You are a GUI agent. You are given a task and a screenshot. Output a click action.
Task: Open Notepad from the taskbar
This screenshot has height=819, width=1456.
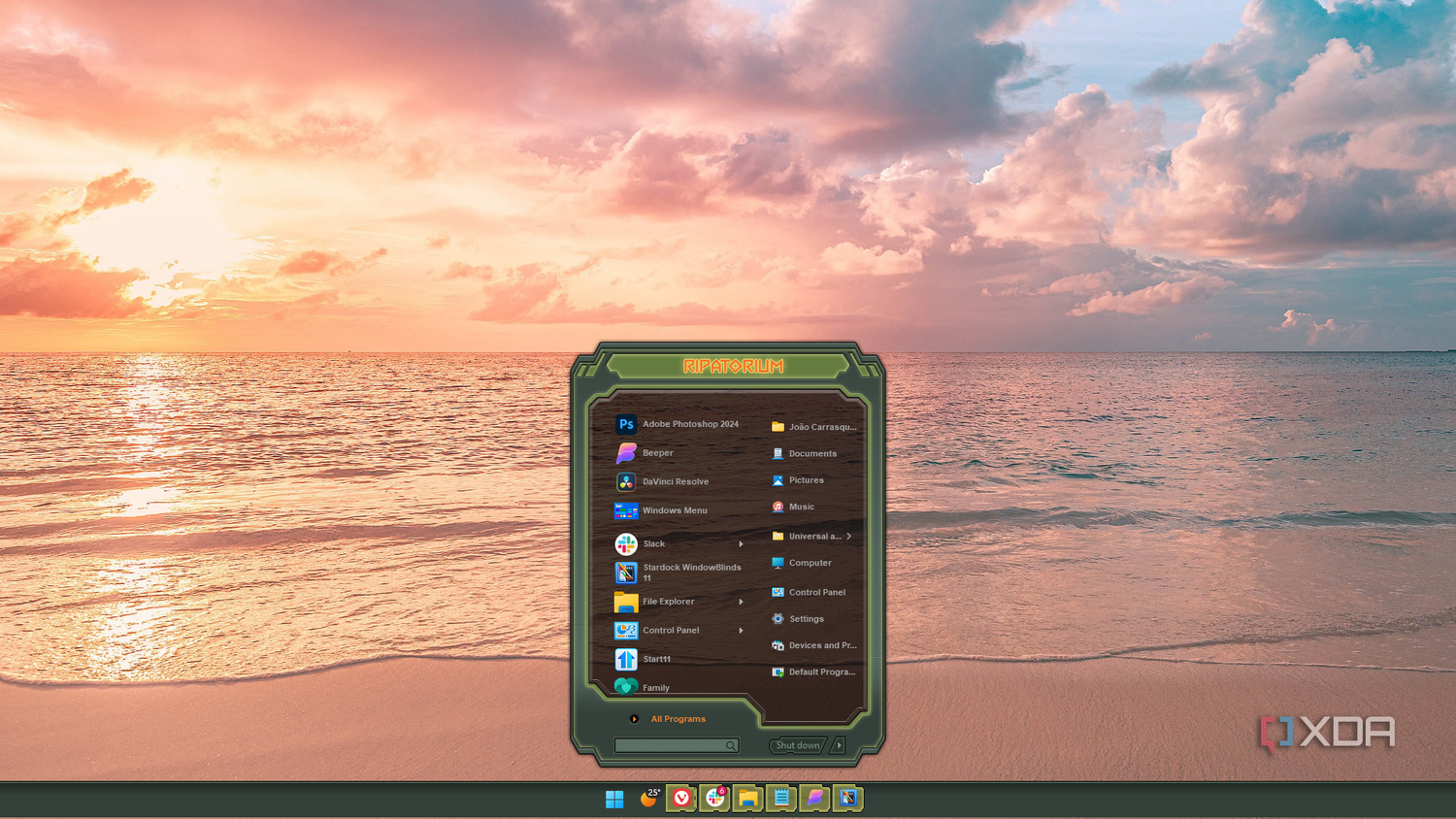(x=781, y=798)
